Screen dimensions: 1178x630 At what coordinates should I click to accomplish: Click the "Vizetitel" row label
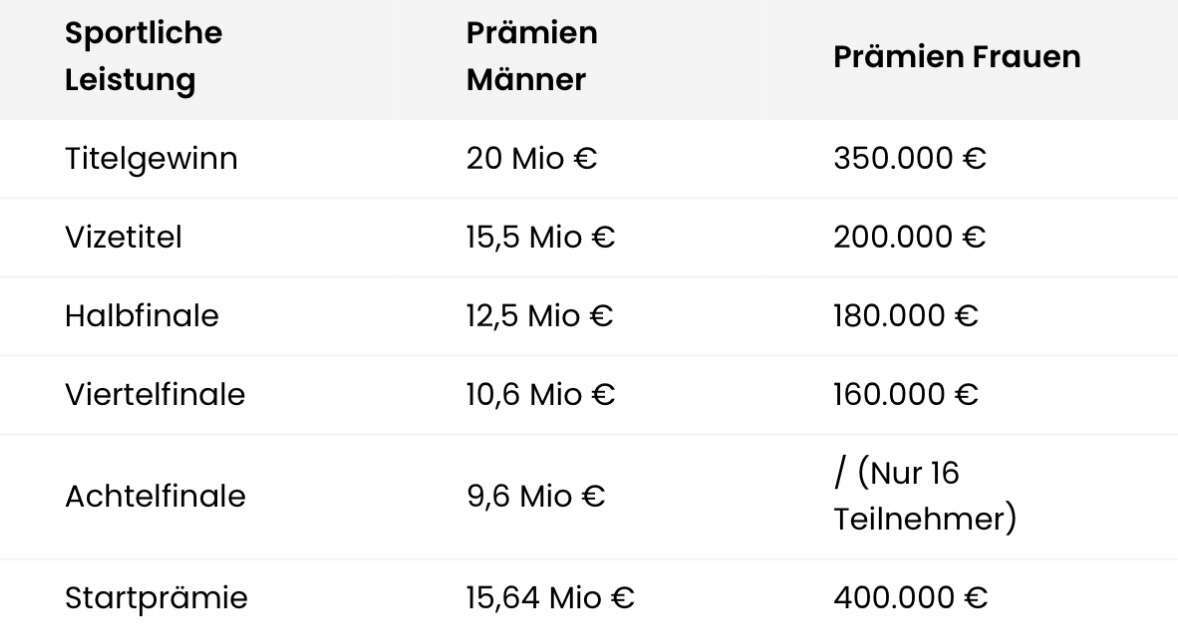(x=123, y=238)
